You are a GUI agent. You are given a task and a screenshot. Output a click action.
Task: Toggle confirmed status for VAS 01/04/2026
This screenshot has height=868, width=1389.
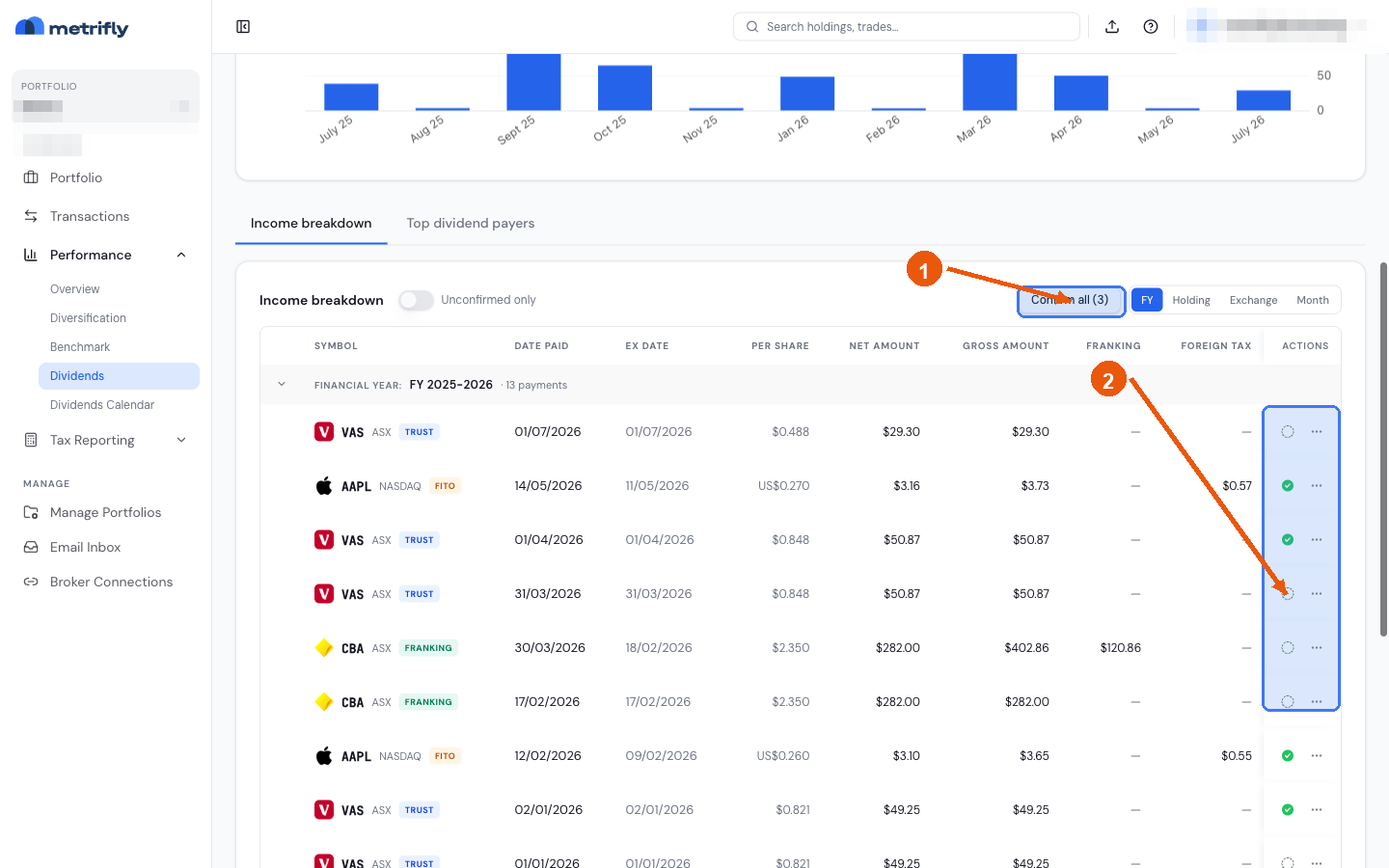[1288, 540]
